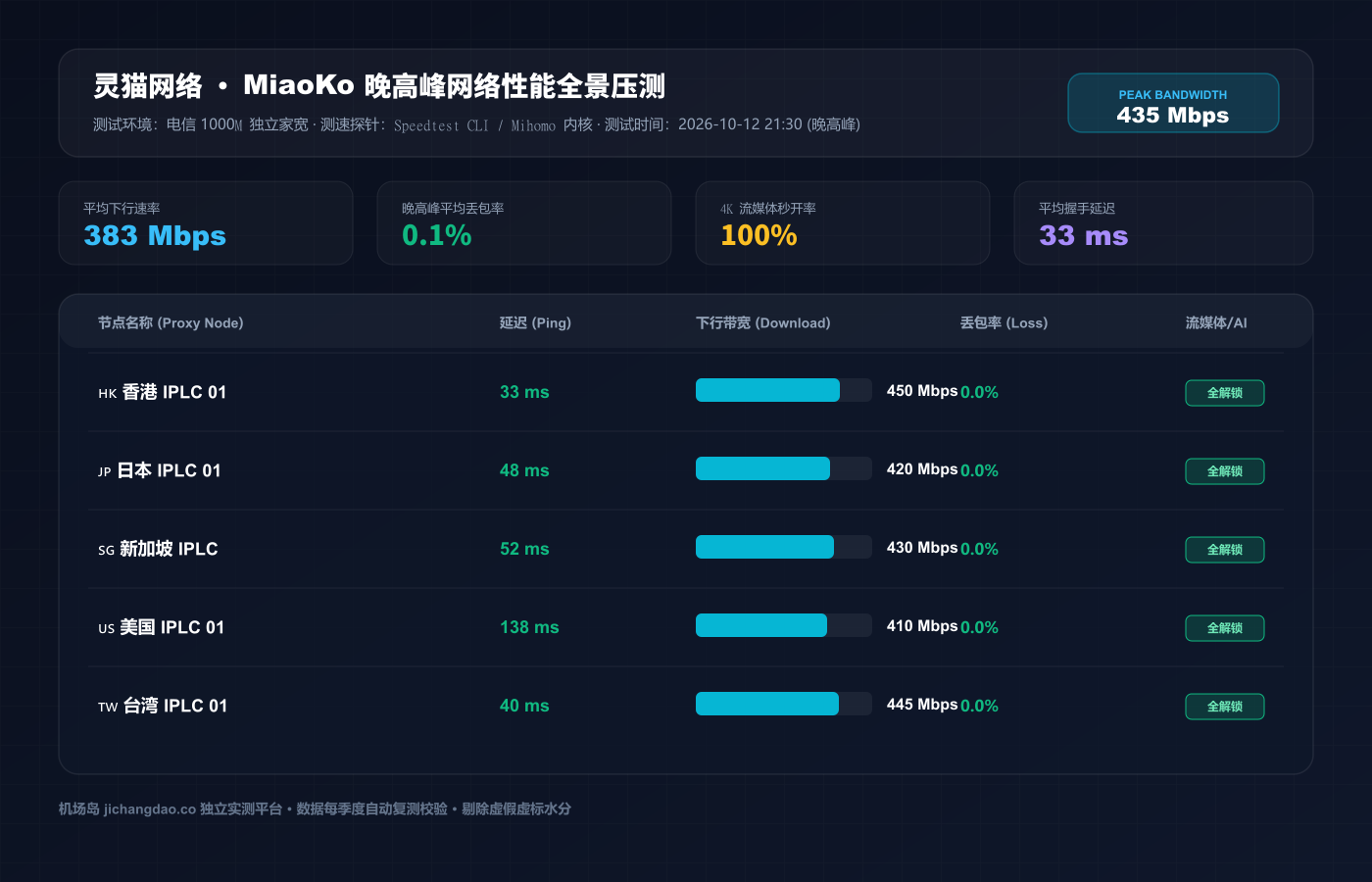
Task: Click the 美国 IPLC 01 download bar
Action: point(784,625)
